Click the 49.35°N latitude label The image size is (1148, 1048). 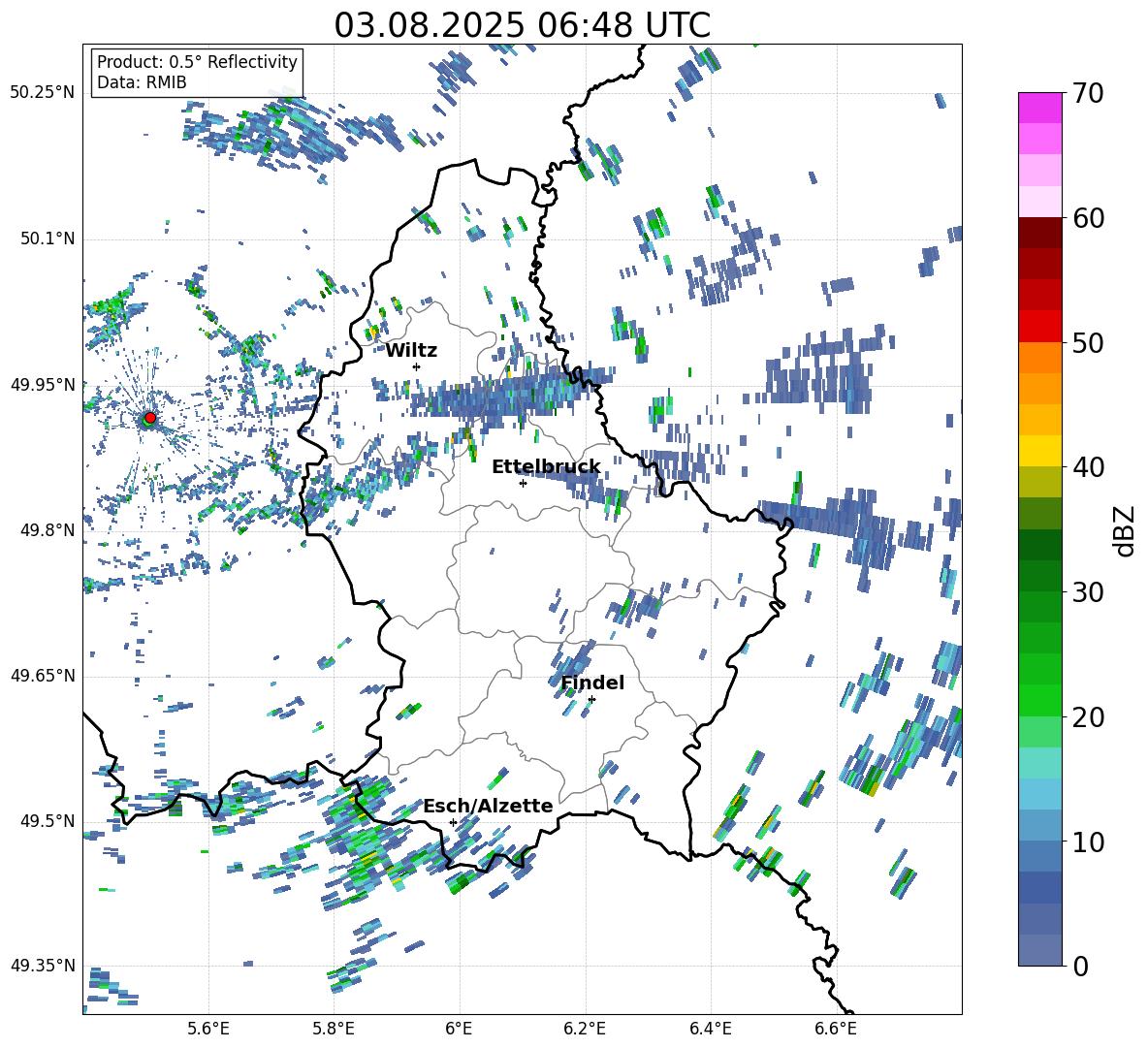click(43, 966)
